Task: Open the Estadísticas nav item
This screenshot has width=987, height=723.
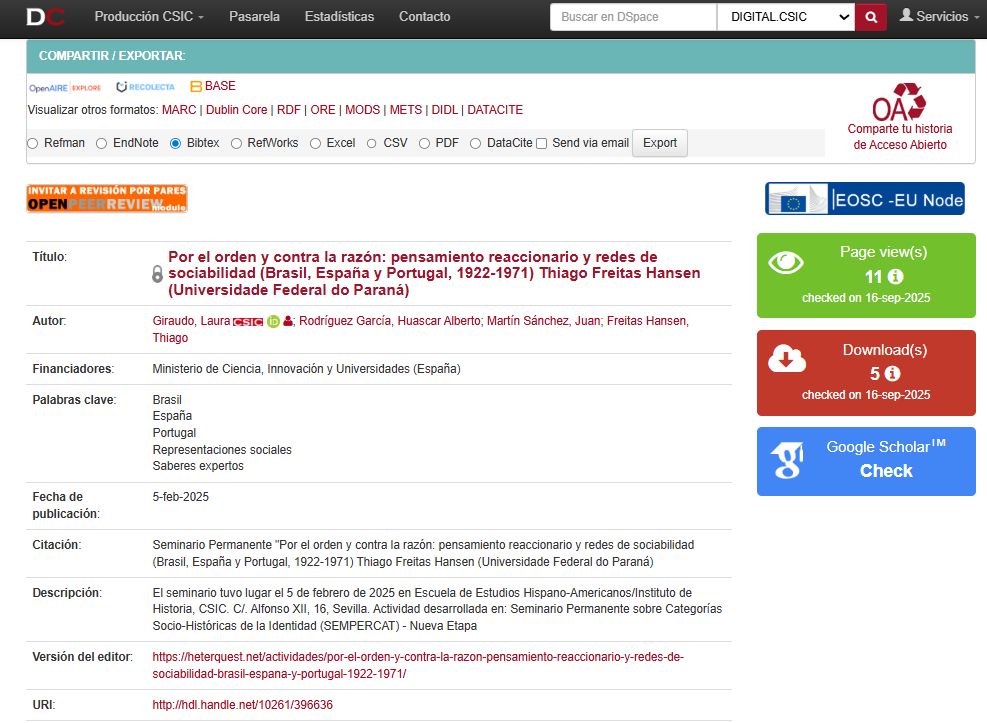Action: click(x=339, y=16)
